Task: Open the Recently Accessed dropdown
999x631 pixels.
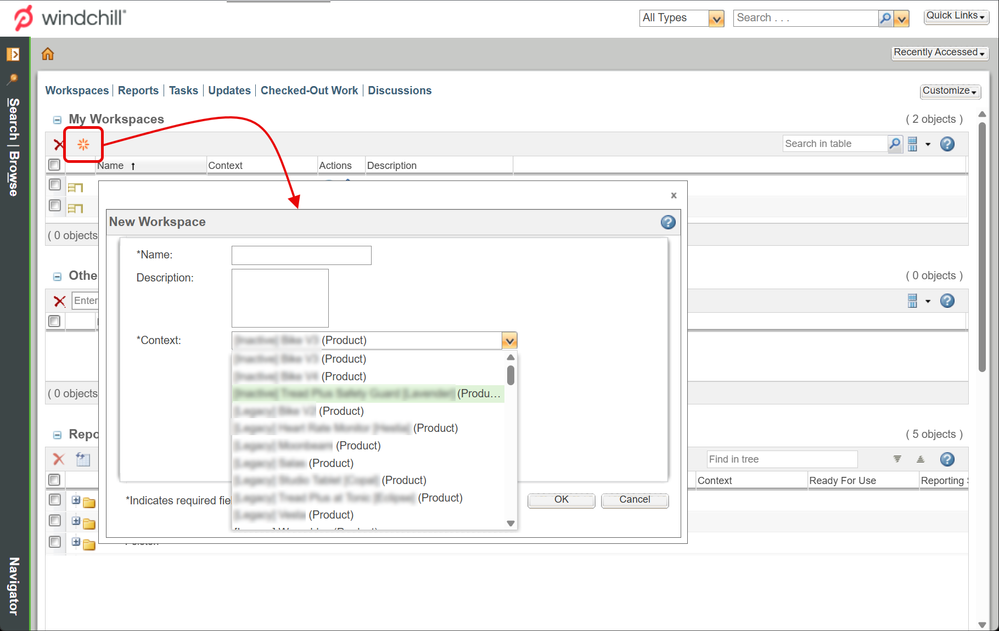Action: (939, 53)
